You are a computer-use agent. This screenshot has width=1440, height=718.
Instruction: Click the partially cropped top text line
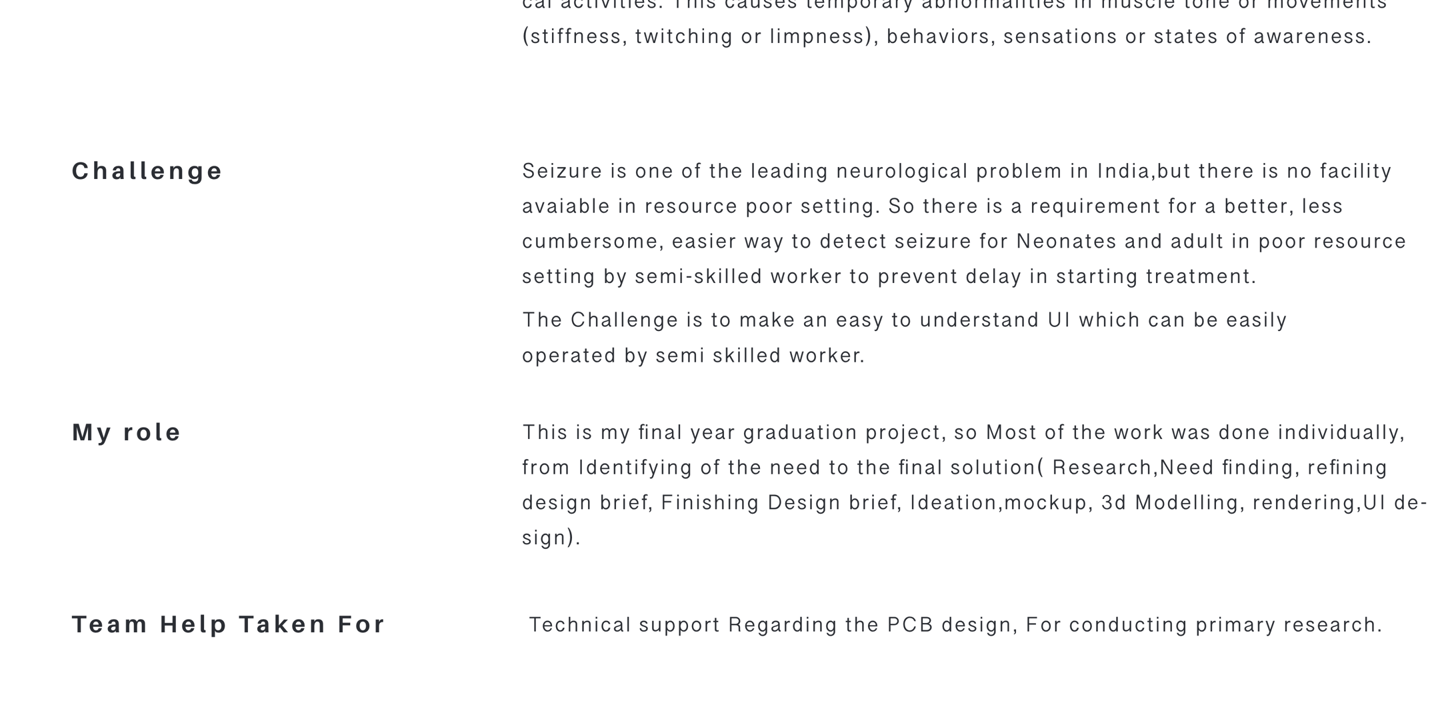[x=954, y=5]
